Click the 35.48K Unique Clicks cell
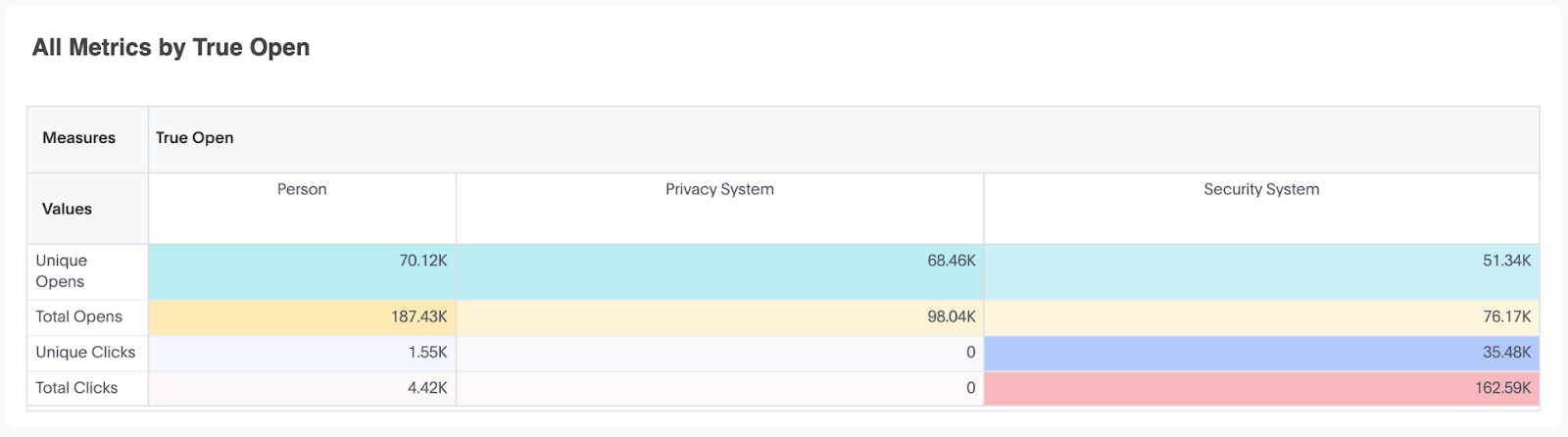1568x437 pixels. tap(1261, 353)
